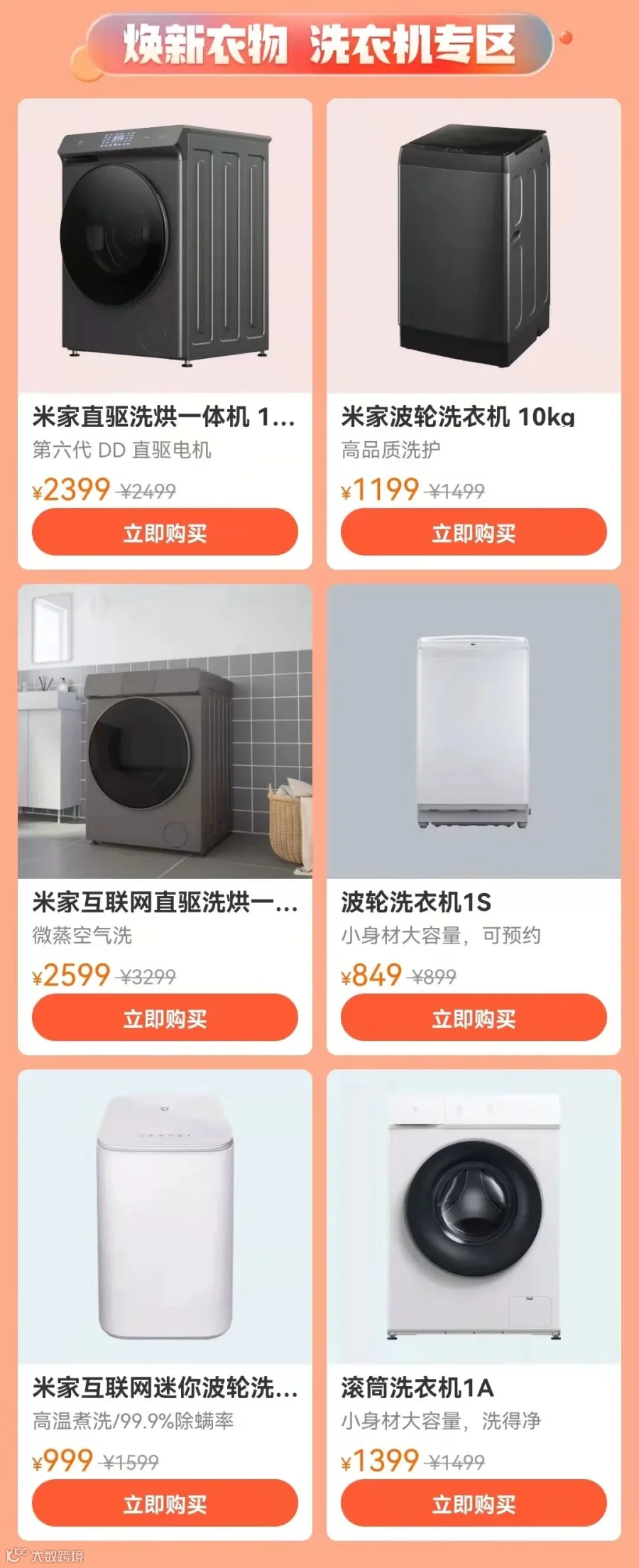Select the 米家波轮洗衣机 10kg title
This screenshot has width=639, height=1568.
[x=458, y=417]
